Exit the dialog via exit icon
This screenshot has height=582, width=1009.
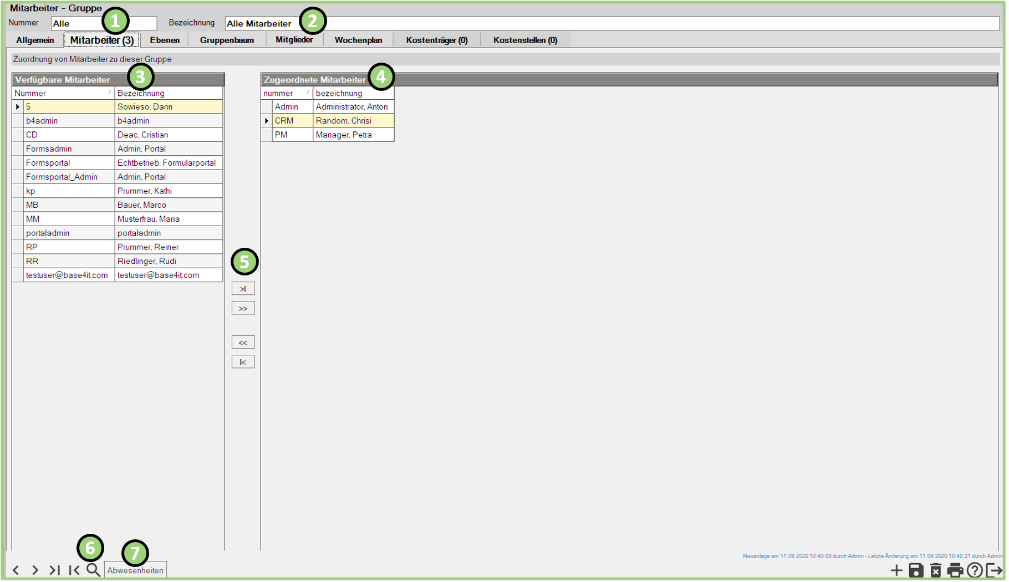pyautogui.click(x=994, y=570)
